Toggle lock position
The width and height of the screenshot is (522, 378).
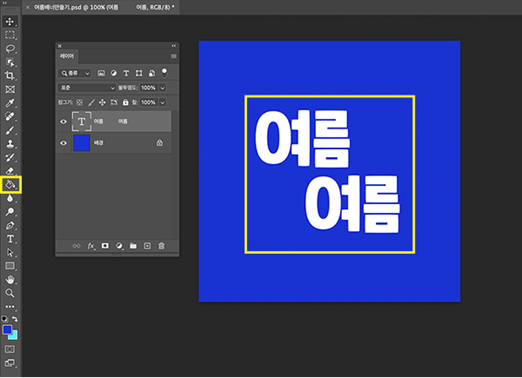coord(102,102)
